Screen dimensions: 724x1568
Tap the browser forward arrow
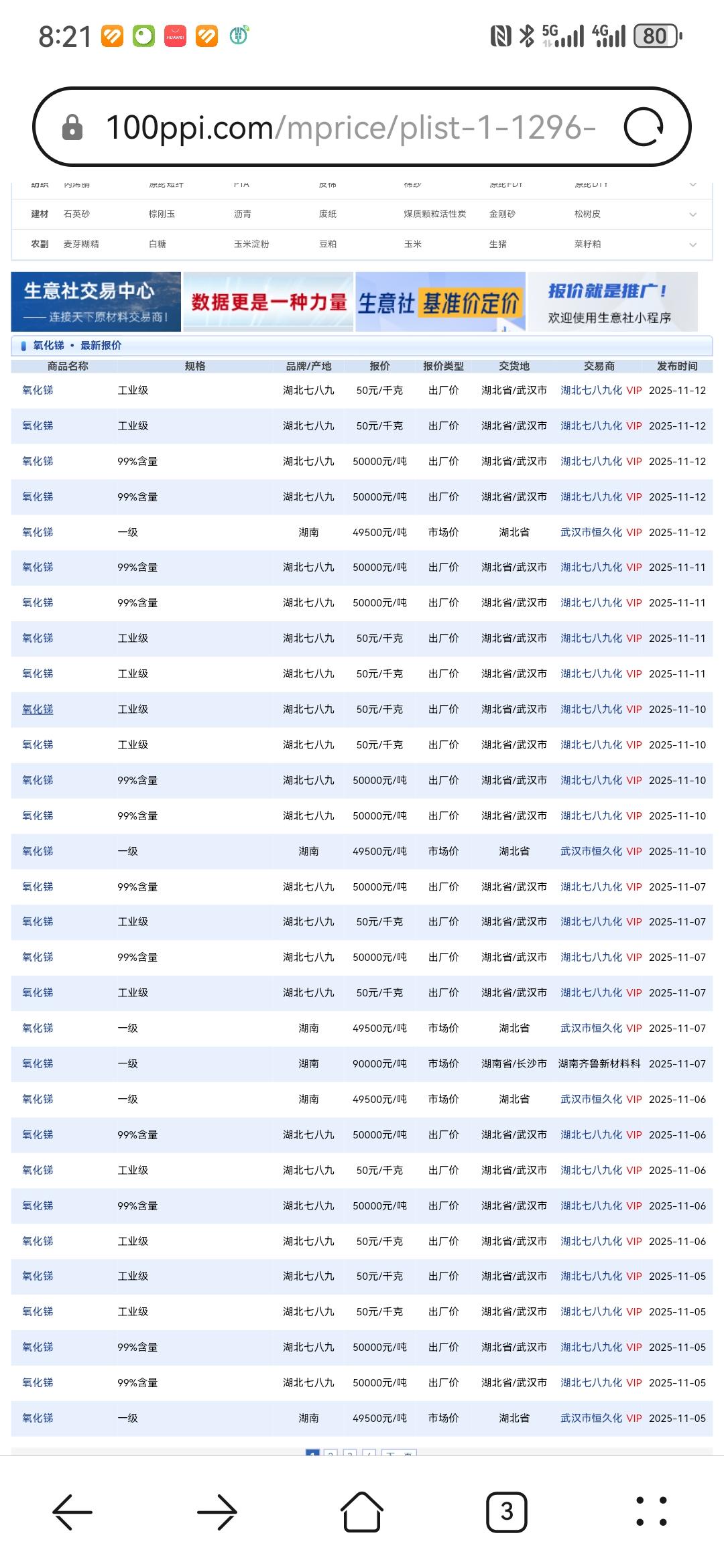point(217,1512)
